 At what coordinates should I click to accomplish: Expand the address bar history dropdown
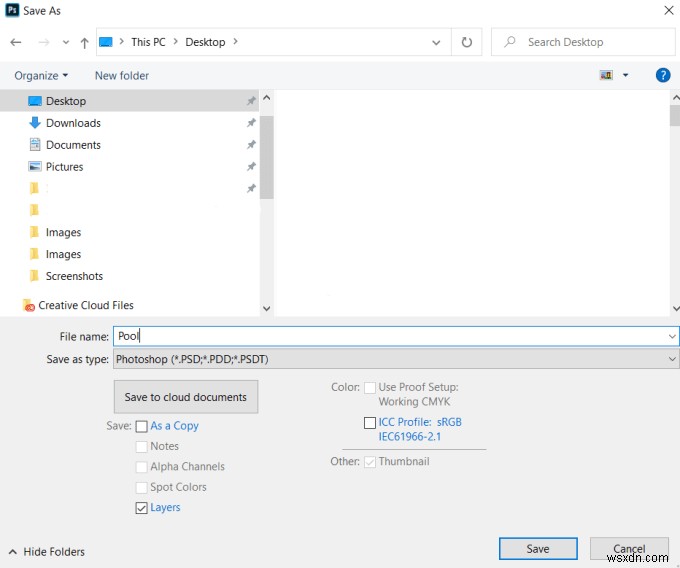click(436, 42)
